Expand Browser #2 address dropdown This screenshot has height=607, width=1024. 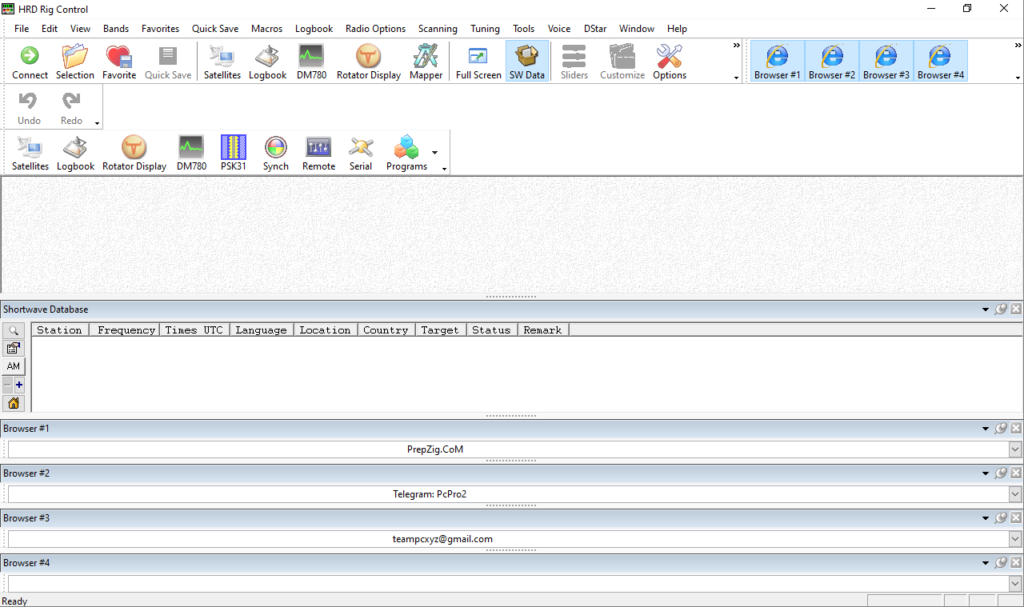tap(1015, 494)
